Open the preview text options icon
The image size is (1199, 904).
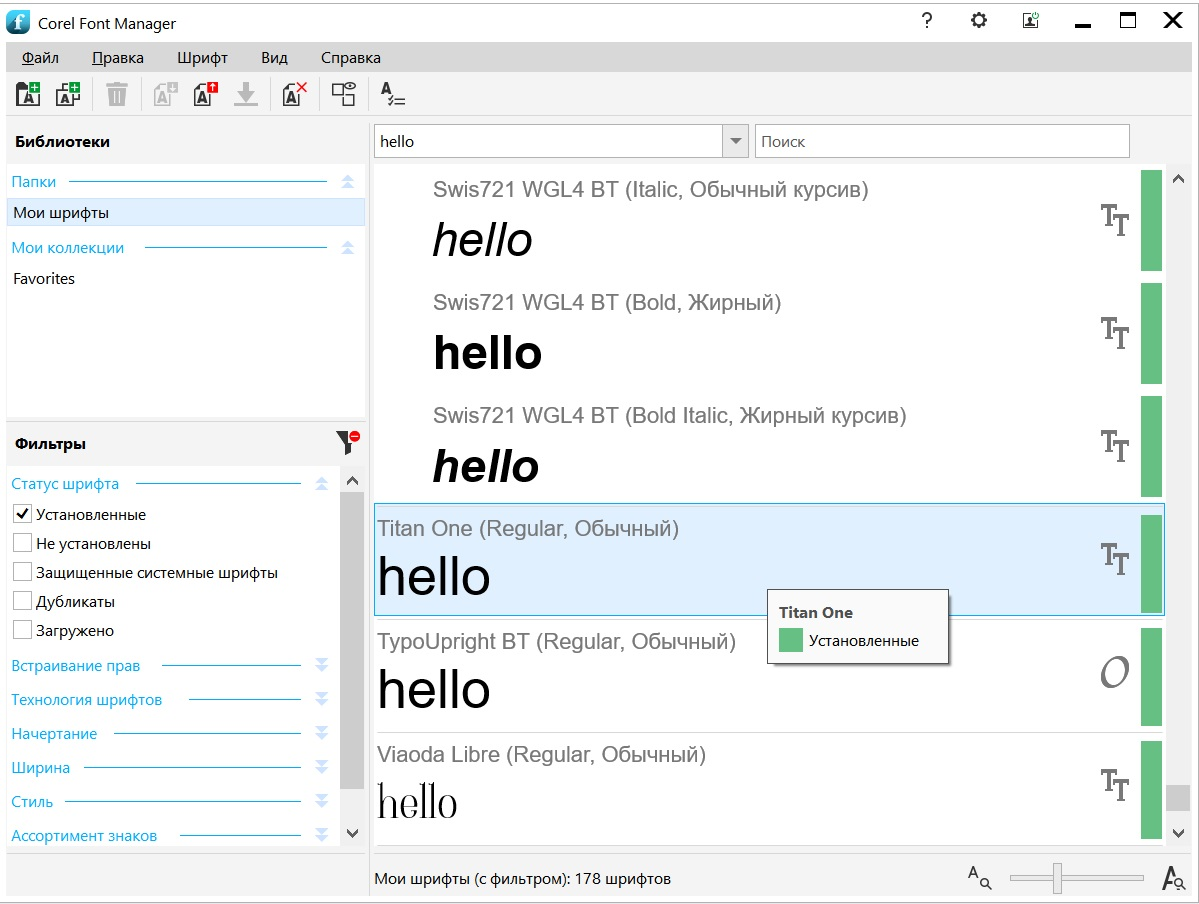coord(392,94)
